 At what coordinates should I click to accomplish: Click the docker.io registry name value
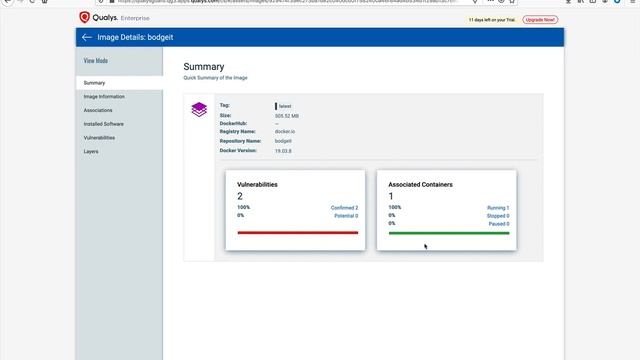pyautogui.click(x=285, y=131)
